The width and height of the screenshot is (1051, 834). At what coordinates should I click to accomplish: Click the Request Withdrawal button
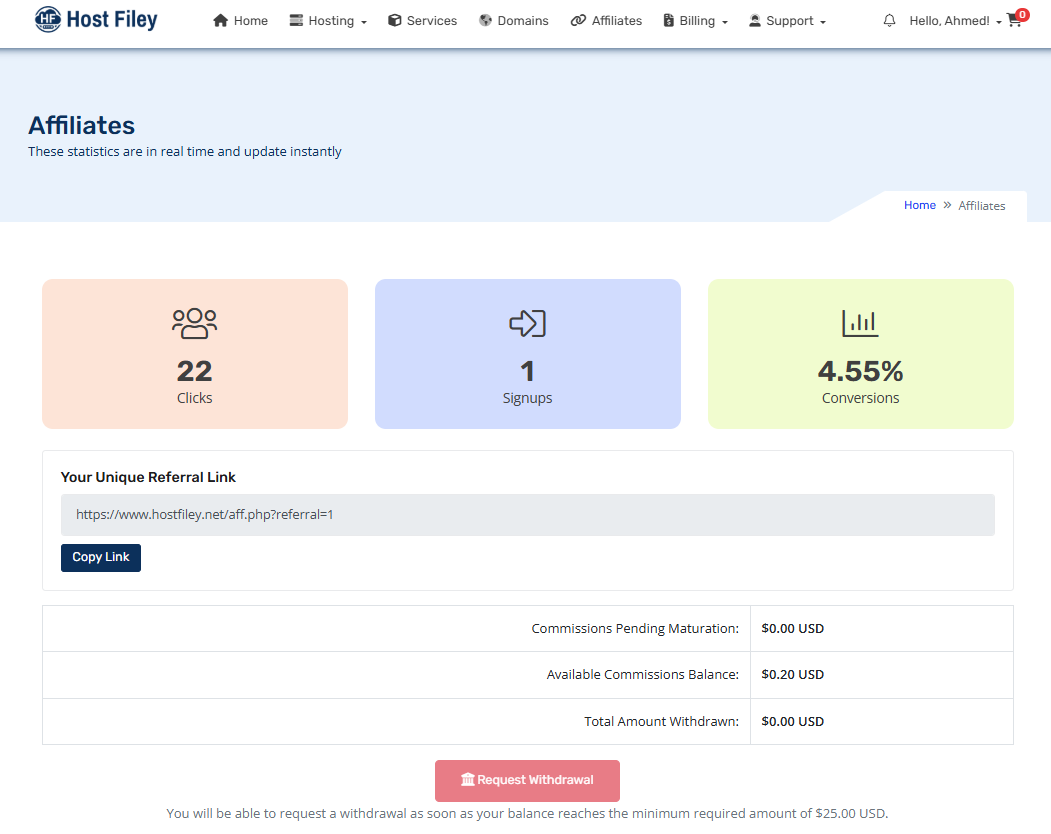click(x=527, y=780)
